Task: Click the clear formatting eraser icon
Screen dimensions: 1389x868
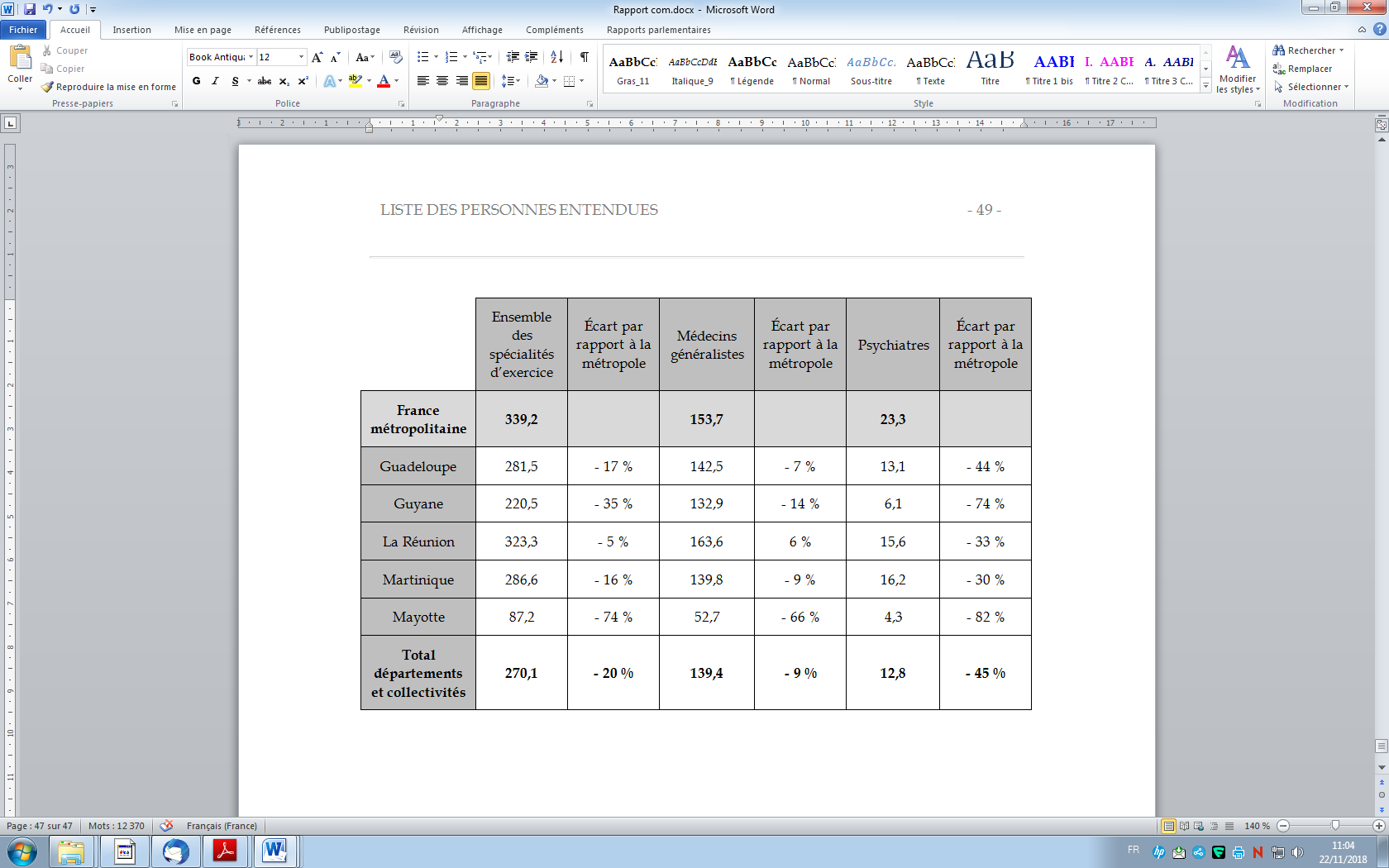Action: [x=396, y=57]
